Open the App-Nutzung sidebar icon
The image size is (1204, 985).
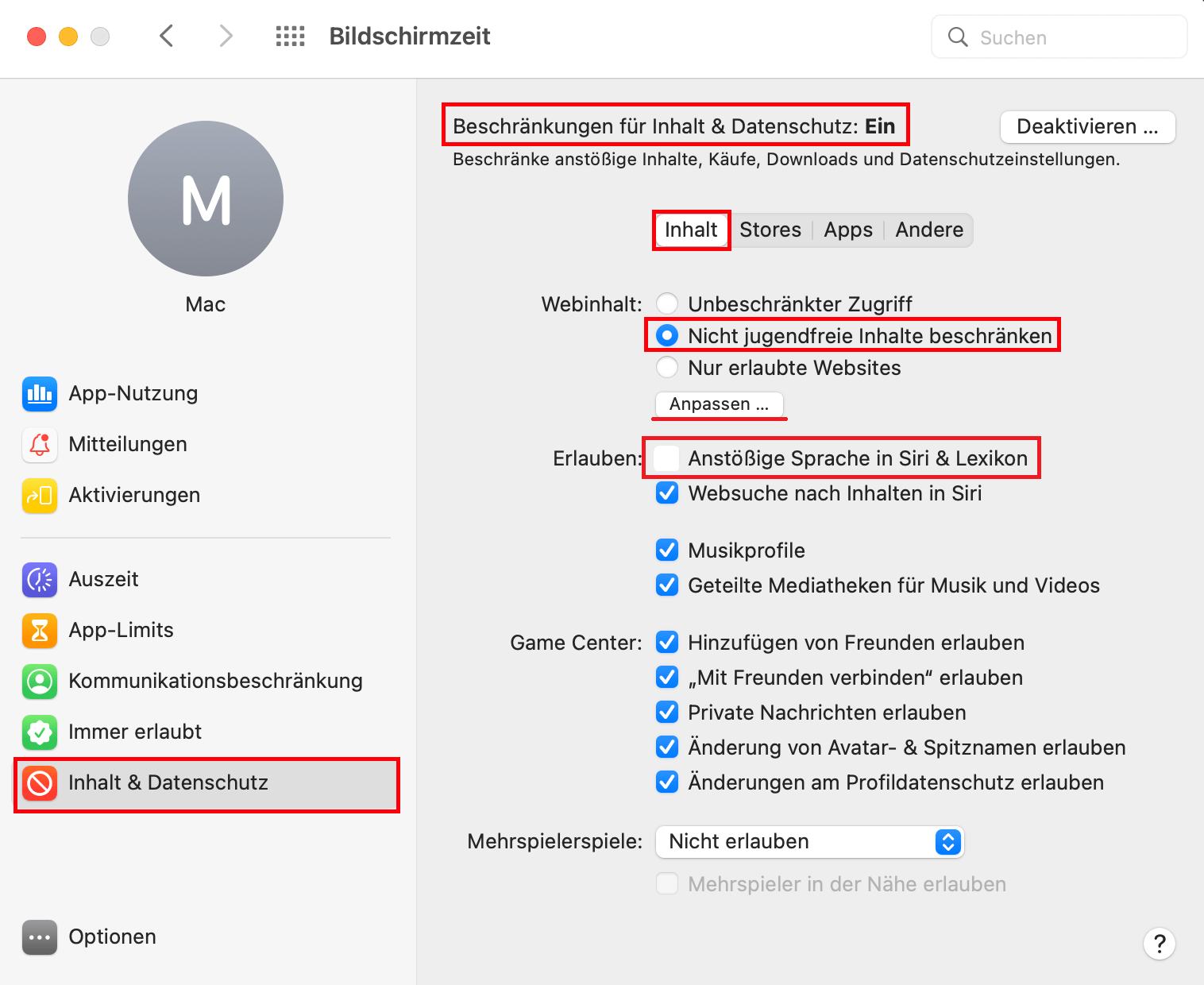pos(40,394)
